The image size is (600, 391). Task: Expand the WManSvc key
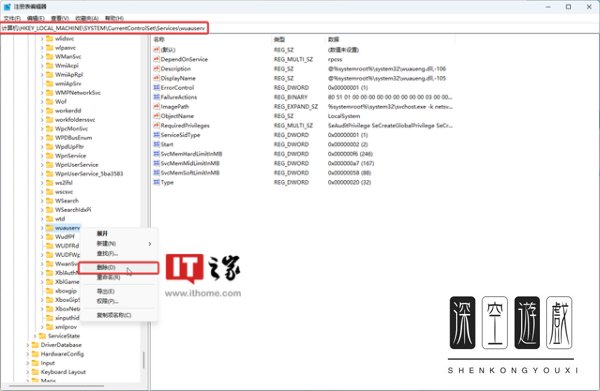[42, 57]
